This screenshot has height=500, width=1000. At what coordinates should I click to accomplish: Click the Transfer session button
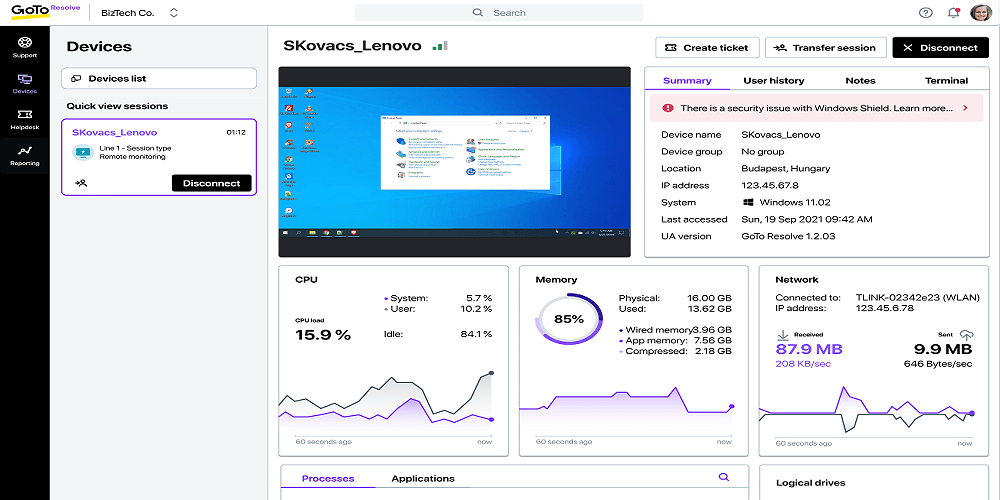click(825, 47)
